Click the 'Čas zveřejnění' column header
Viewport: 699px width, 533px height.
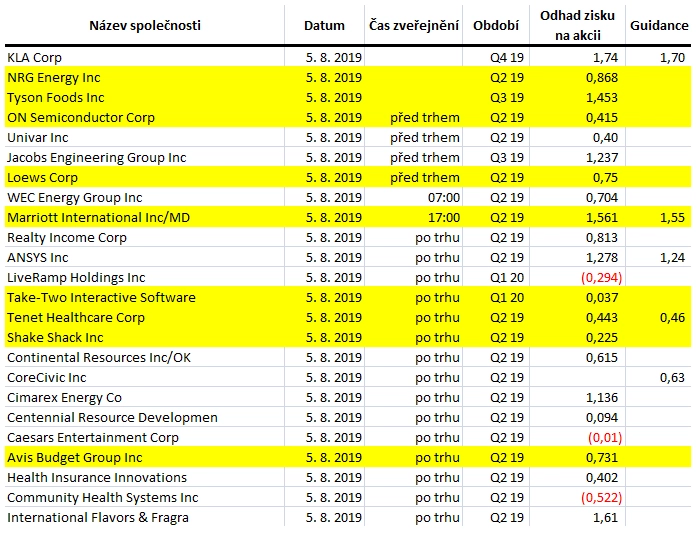click(x=414, y=25)
